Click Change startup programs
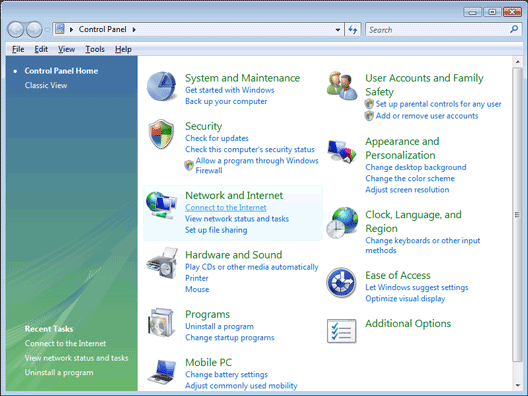Viewport: 528px width, 396px height. coord(230,337)
